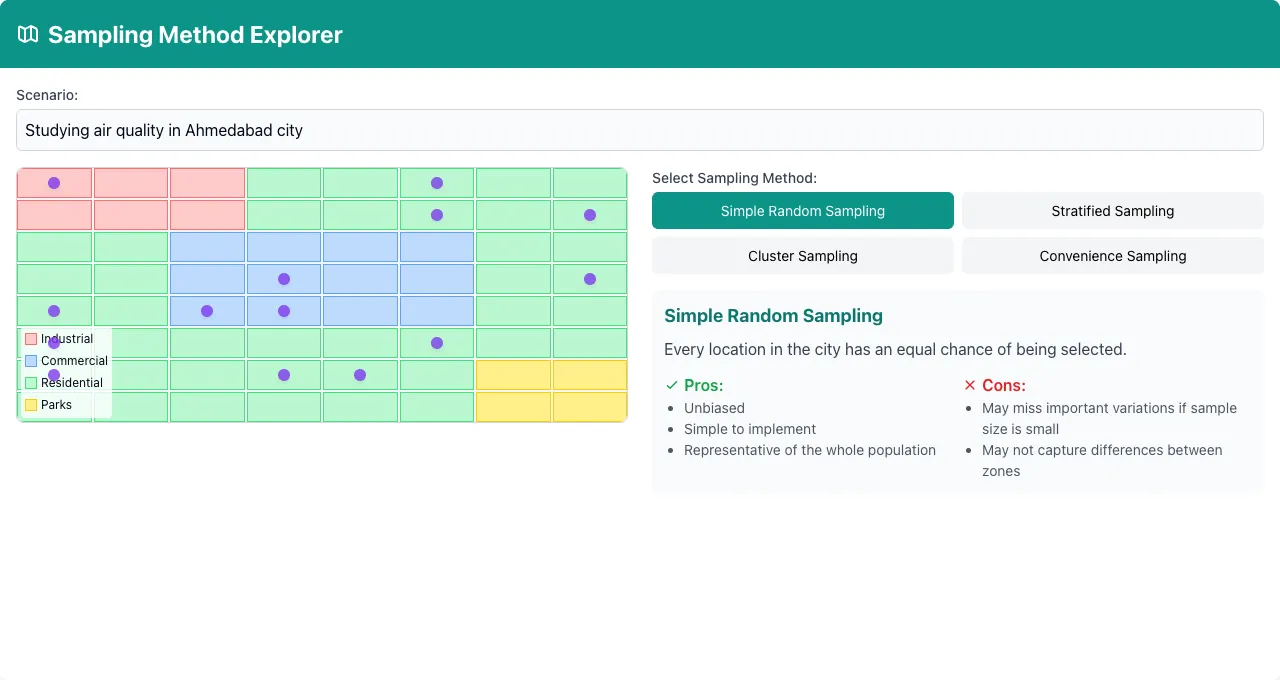Click the Sampling Method Explorer title
Screen dimensions: 1280x680
click(195, 34)
